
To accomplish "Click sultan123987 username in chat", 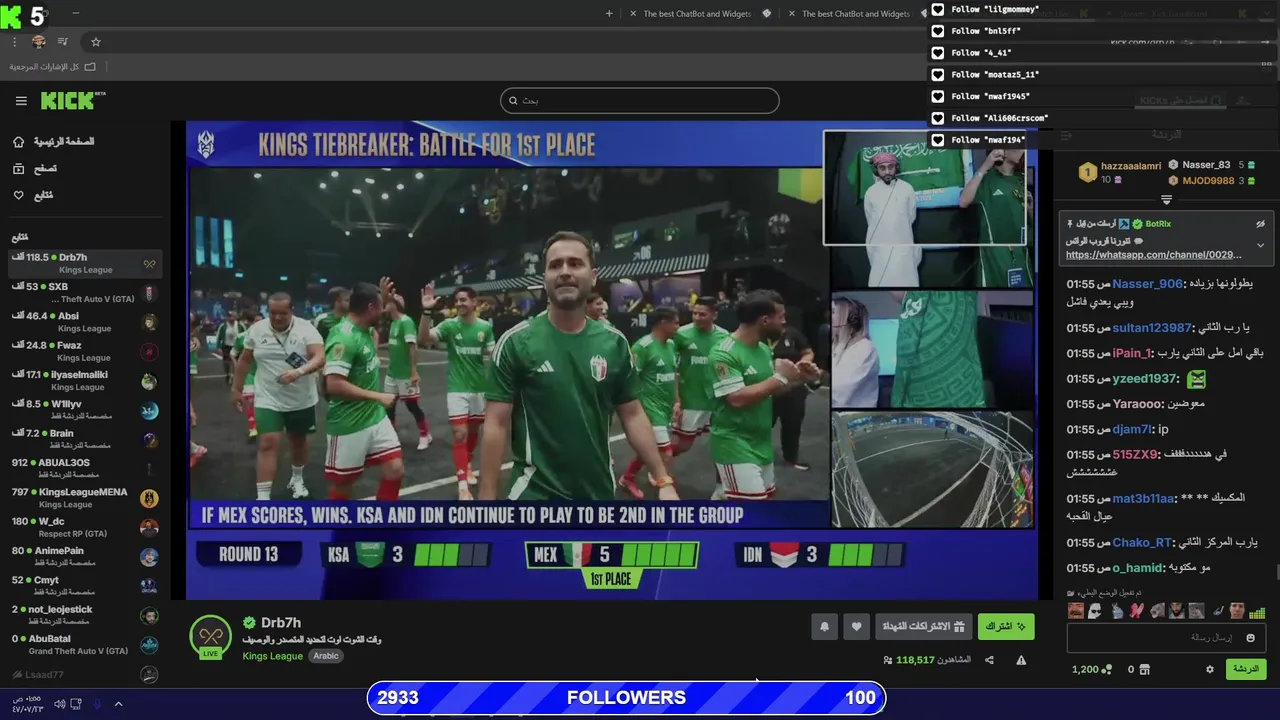I will pyautogui.click(x=1152, y=328).
